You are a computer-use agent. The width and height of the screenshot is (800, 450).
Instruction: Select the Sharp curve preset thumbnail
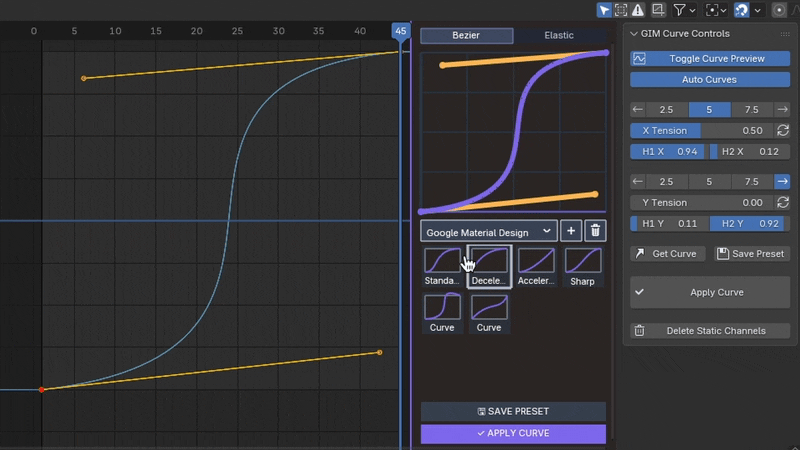(x=582, y=266)
